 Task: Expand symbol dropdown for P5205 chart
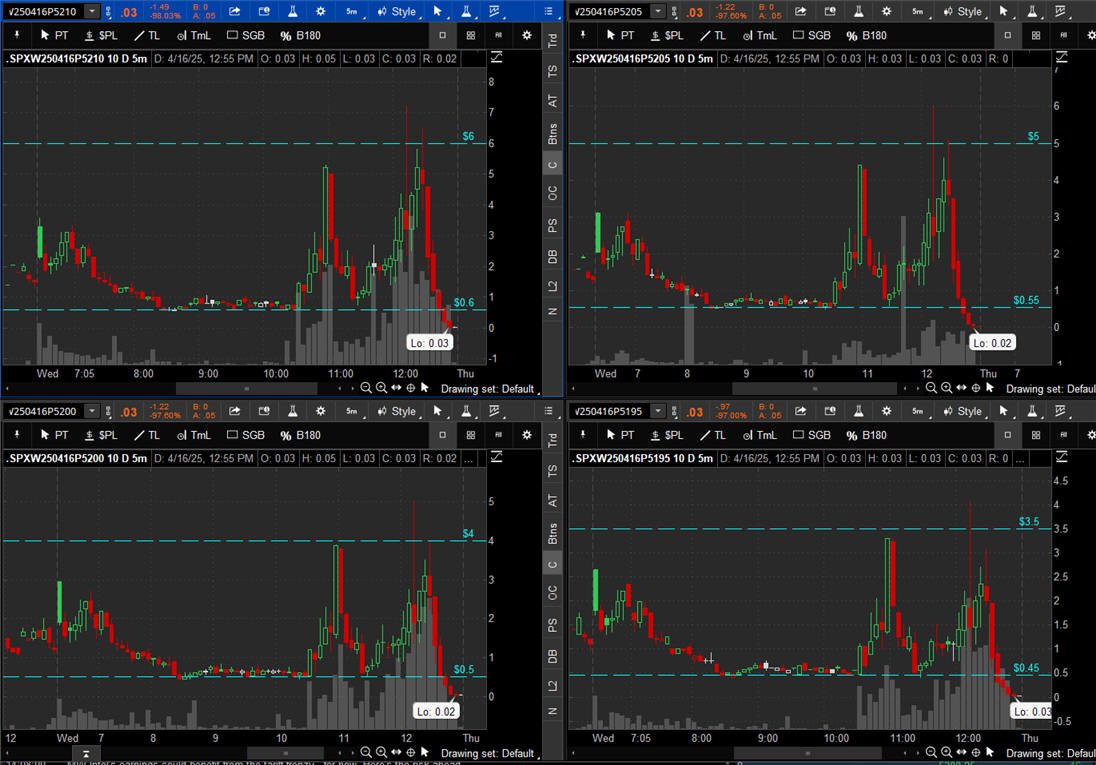[658, 11]
